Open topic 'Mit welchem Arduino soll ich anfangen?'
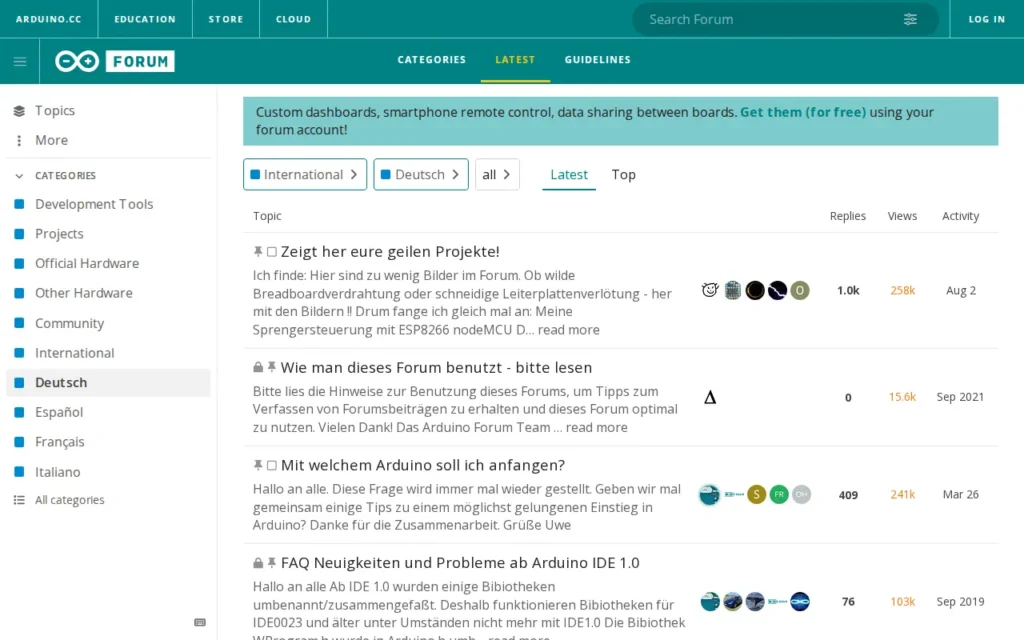The width and height of the screenshot is (1024, 640). pos(423,465)
